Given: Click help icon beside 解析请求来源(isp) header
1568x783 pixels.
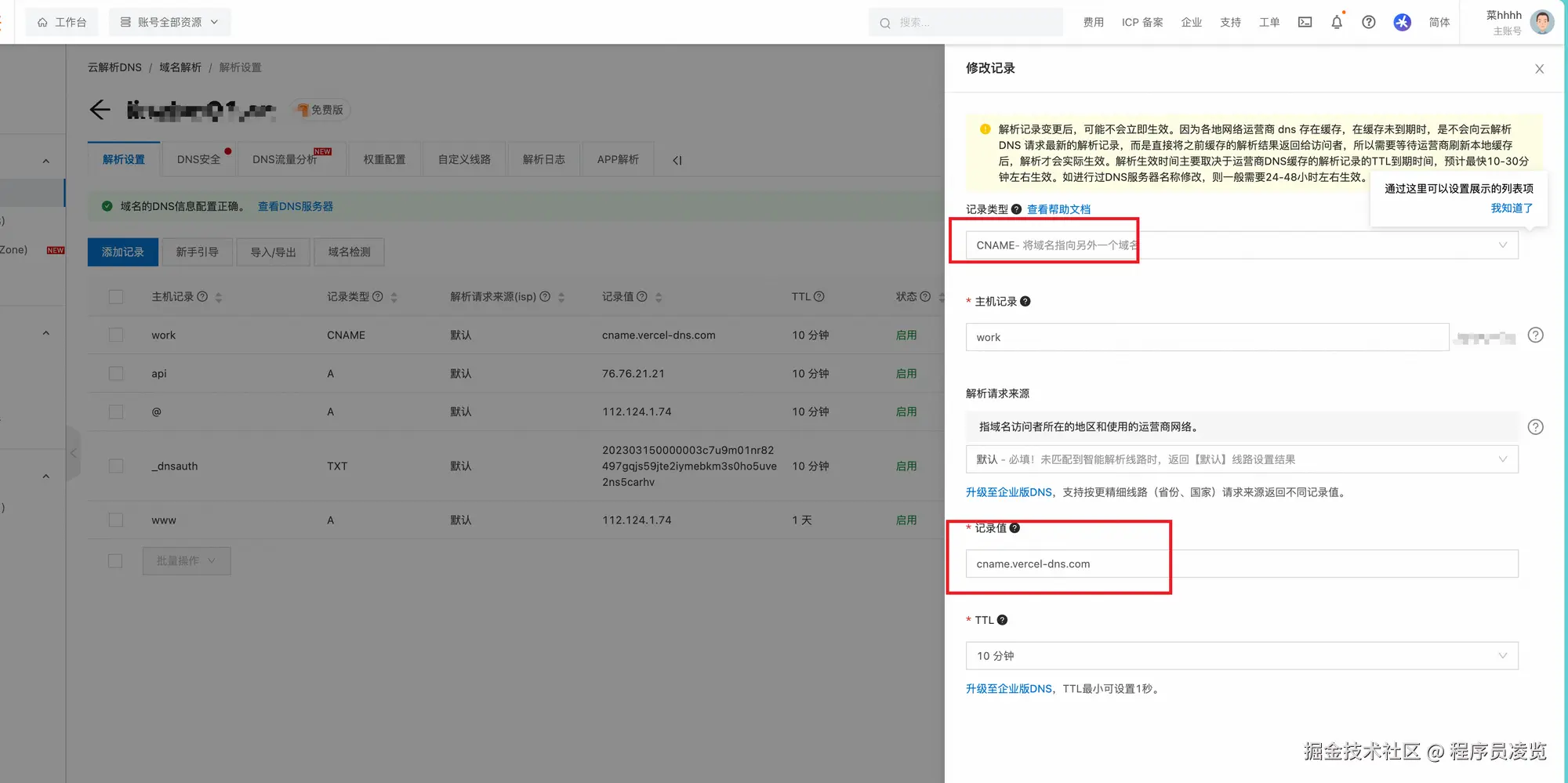Looking at the screenshot, I should (x=545, y=296).
